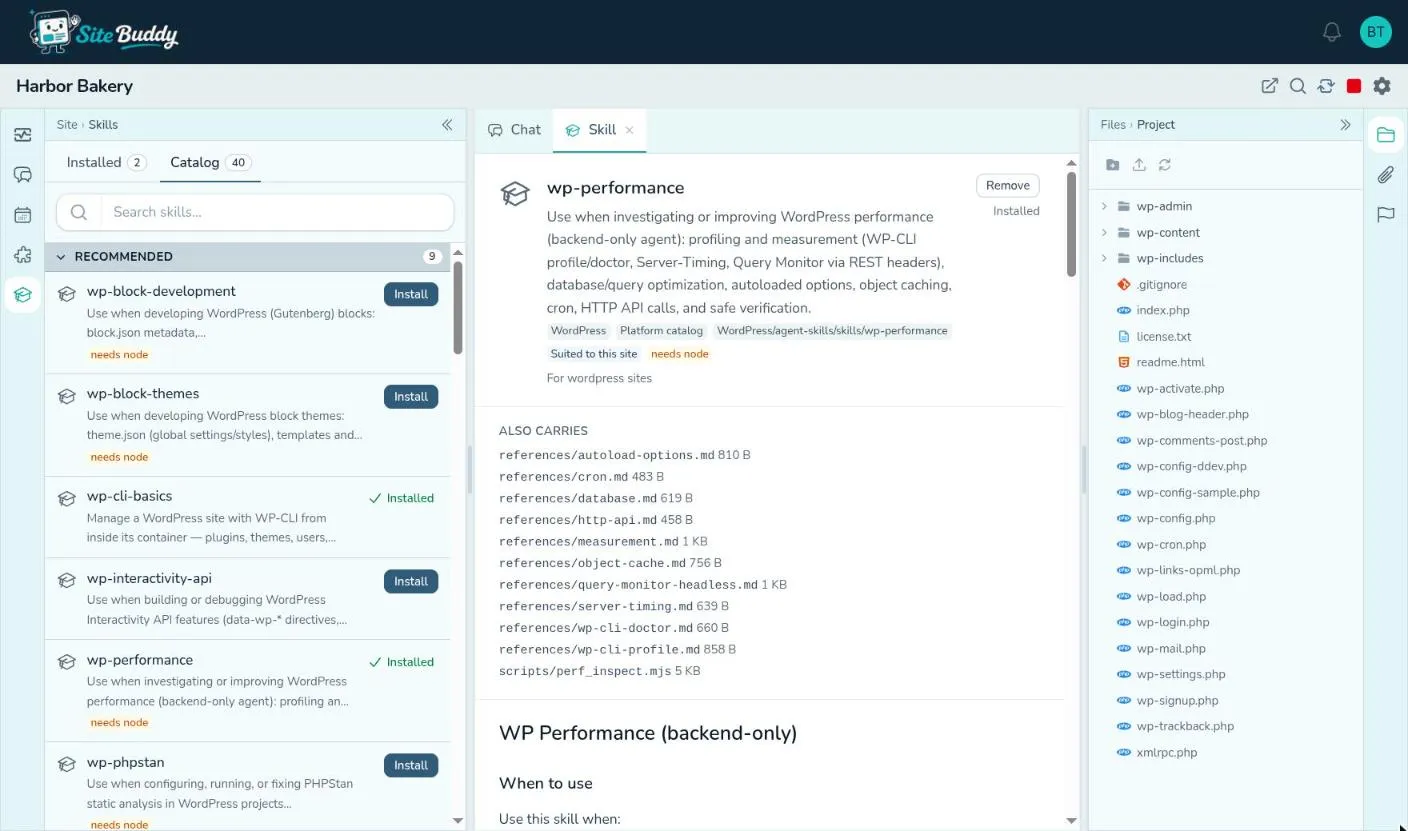
Task: Click the new folder icon in Files
Action: (x=1112, y=165)
